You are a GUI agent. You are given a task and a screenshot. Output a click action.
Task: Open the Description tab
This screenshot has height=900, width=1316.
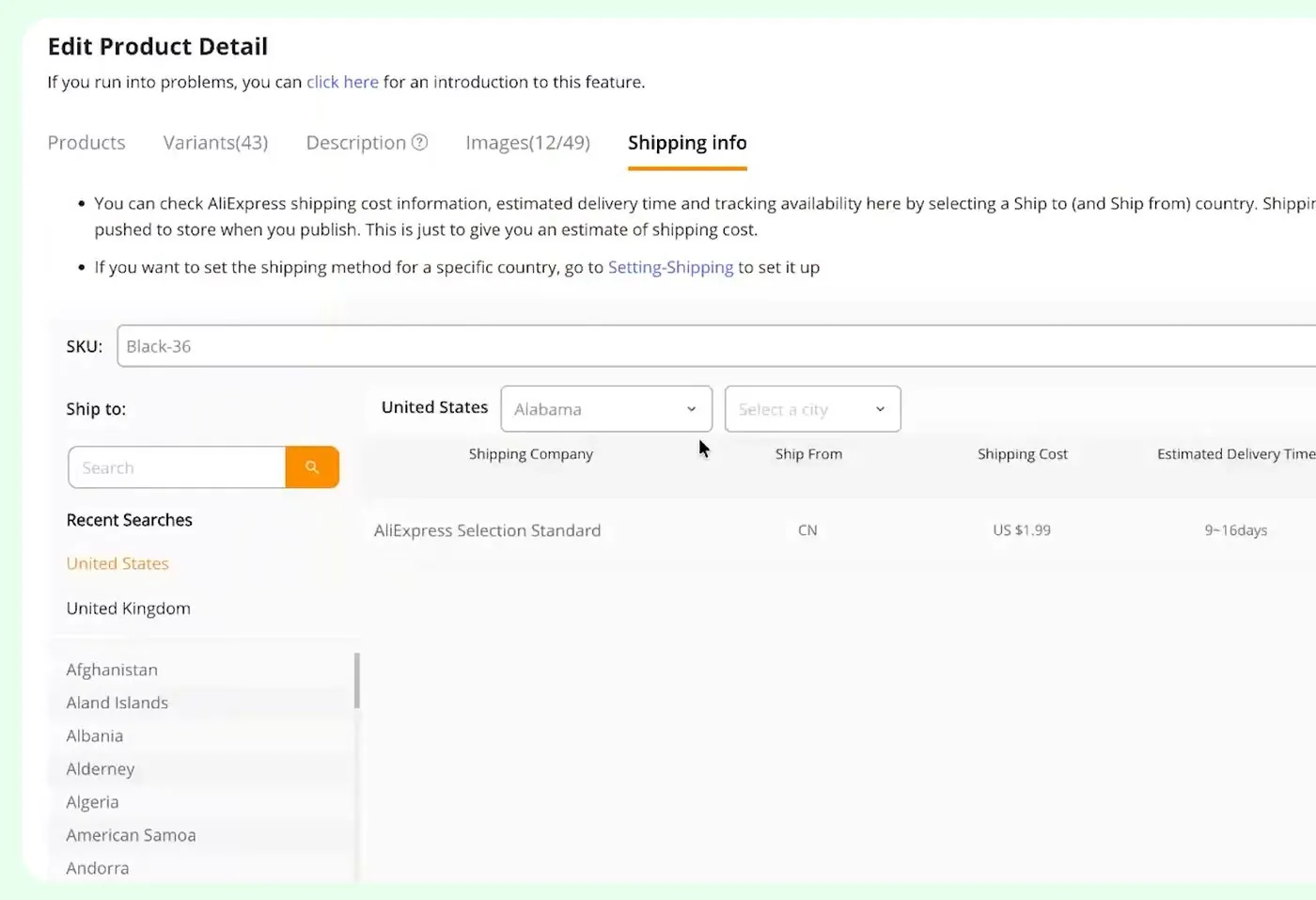tap(356, 143)
